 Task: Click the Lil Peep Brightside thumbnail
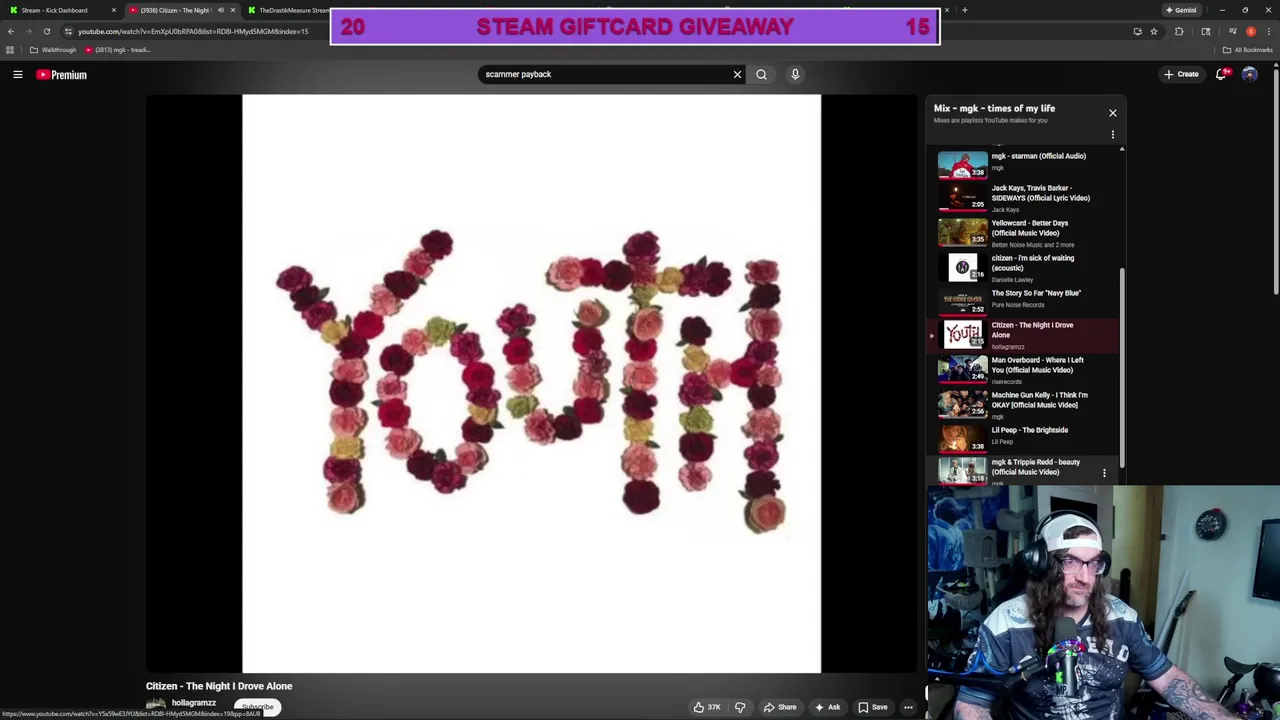962,437
